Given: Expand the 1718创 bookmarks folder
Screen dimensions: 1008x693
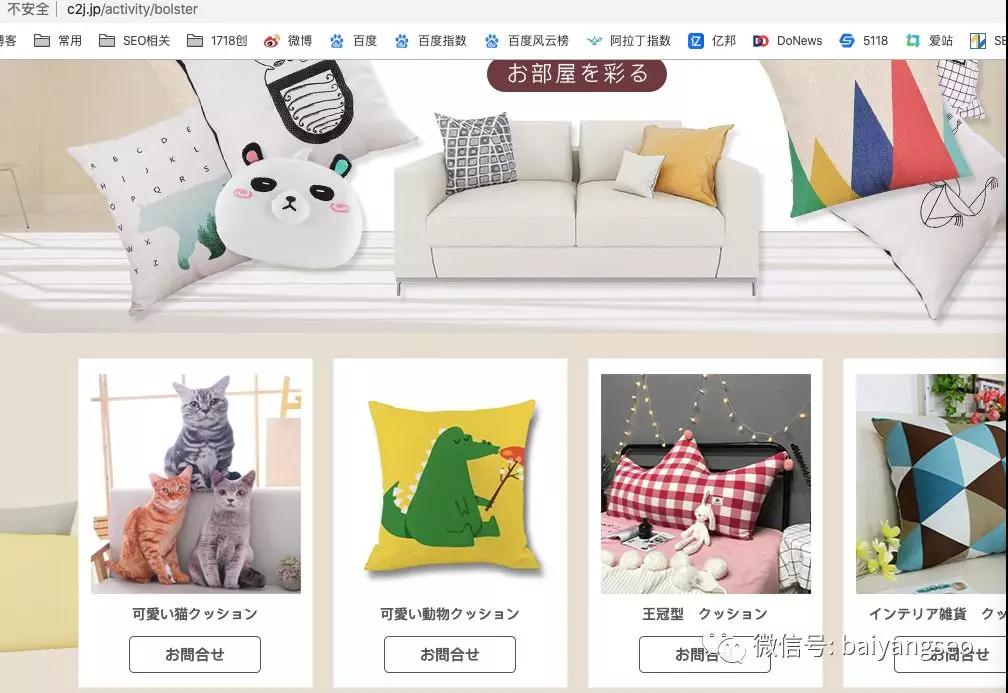Looking at the screenshot, I should pyautogui.click(x=217, y=40).
